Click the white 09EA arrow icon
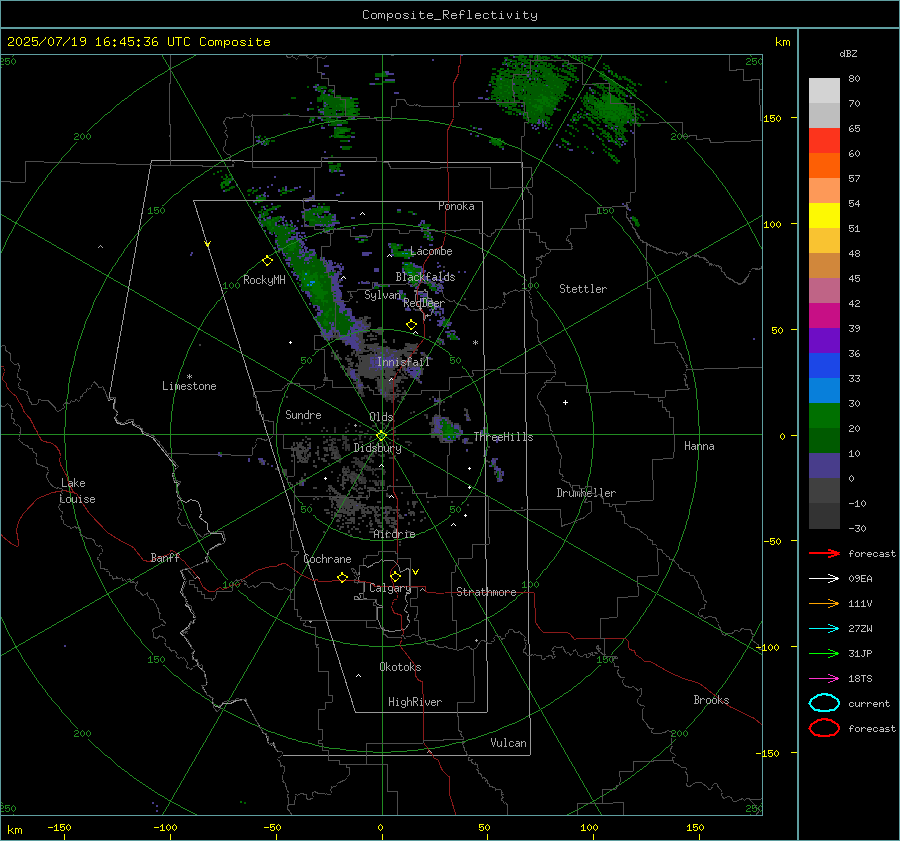This screenshot has width=900, height=841. (824, 578)
